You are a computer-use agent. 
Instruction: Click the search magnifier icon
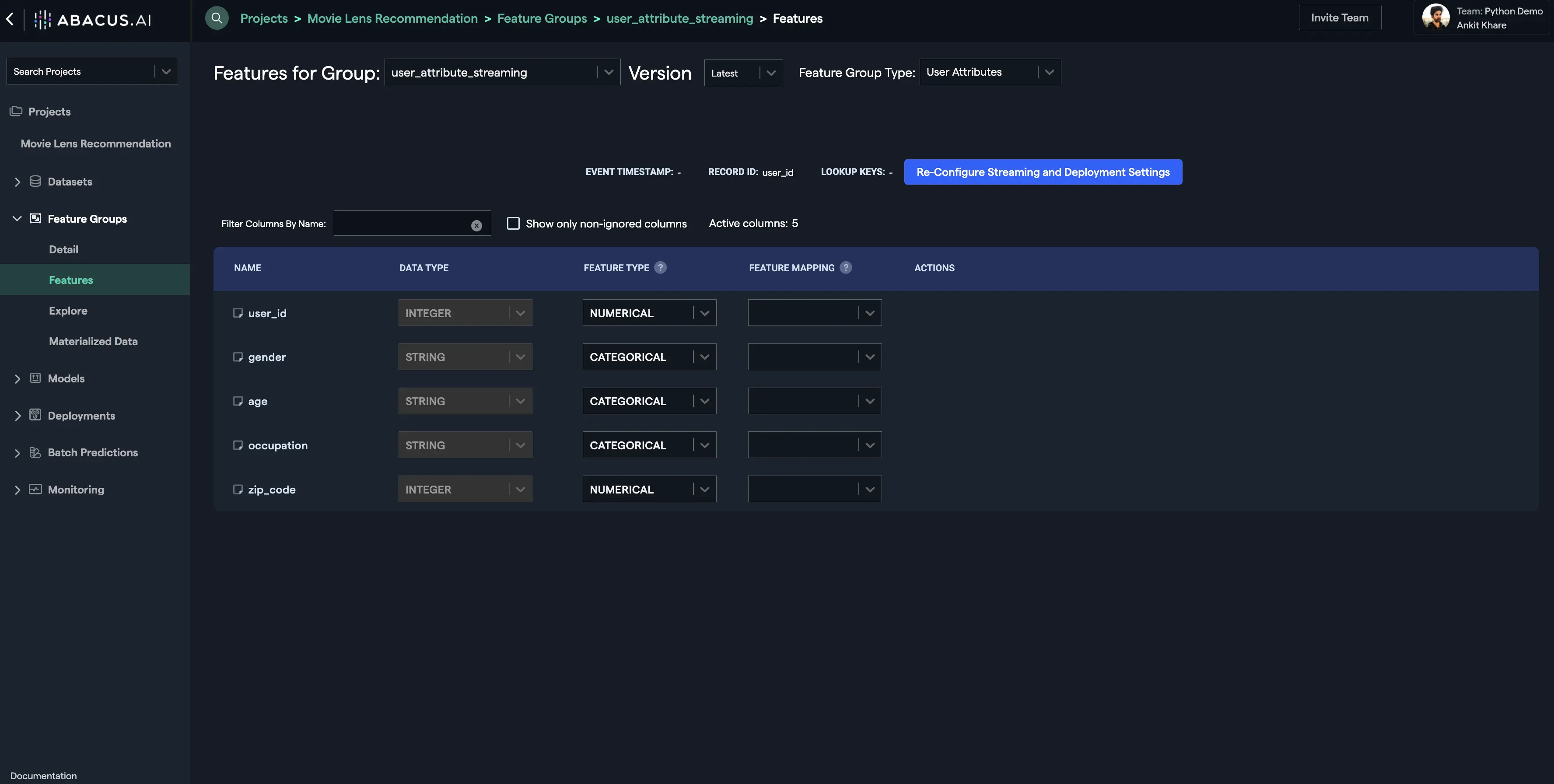[x=217, y=18]
